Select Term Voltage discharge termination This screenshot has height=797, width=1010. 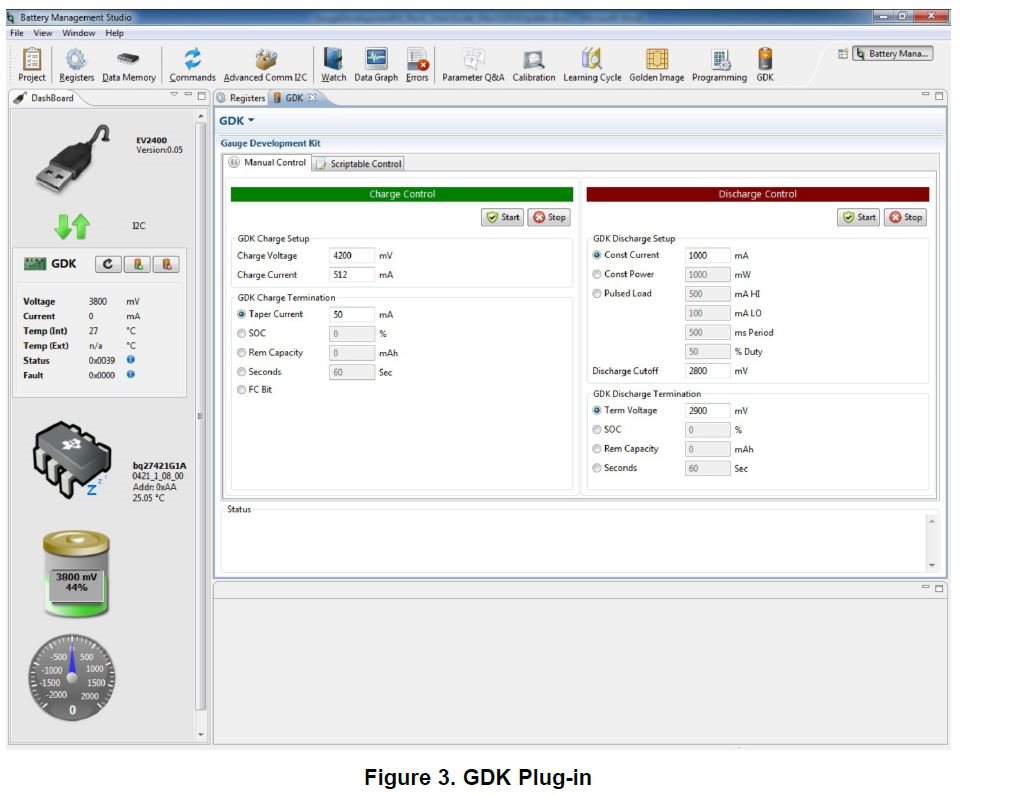tap(597, 410)
